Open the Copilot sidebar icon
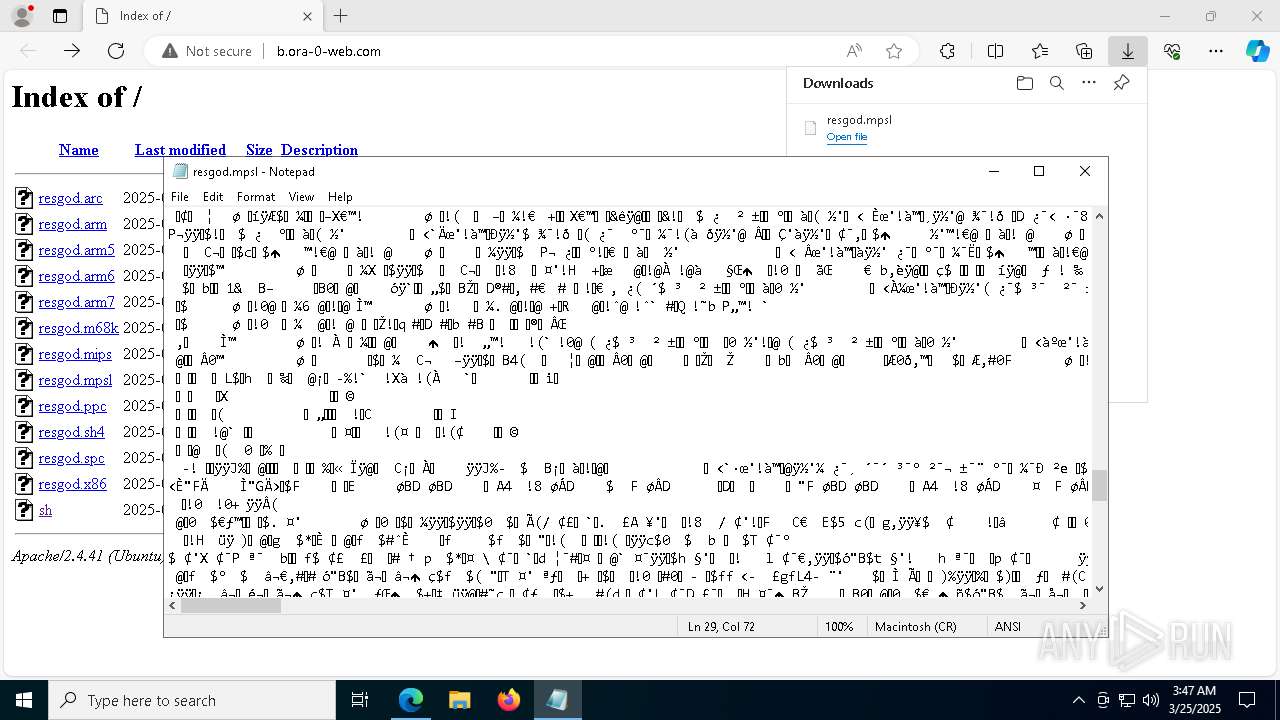This screenshot has height=720, width=1280. (1257, 51)
